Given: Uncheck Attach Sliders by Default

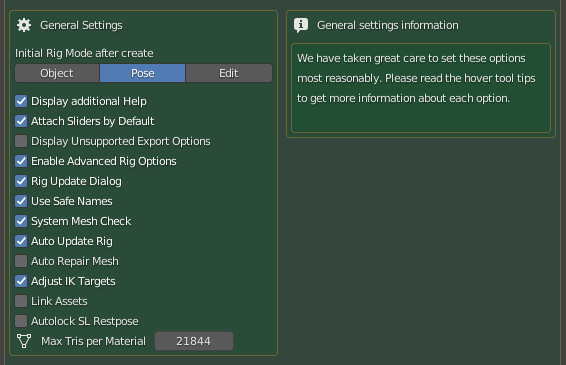Looking at the screenshot, I should pos(21,121).
